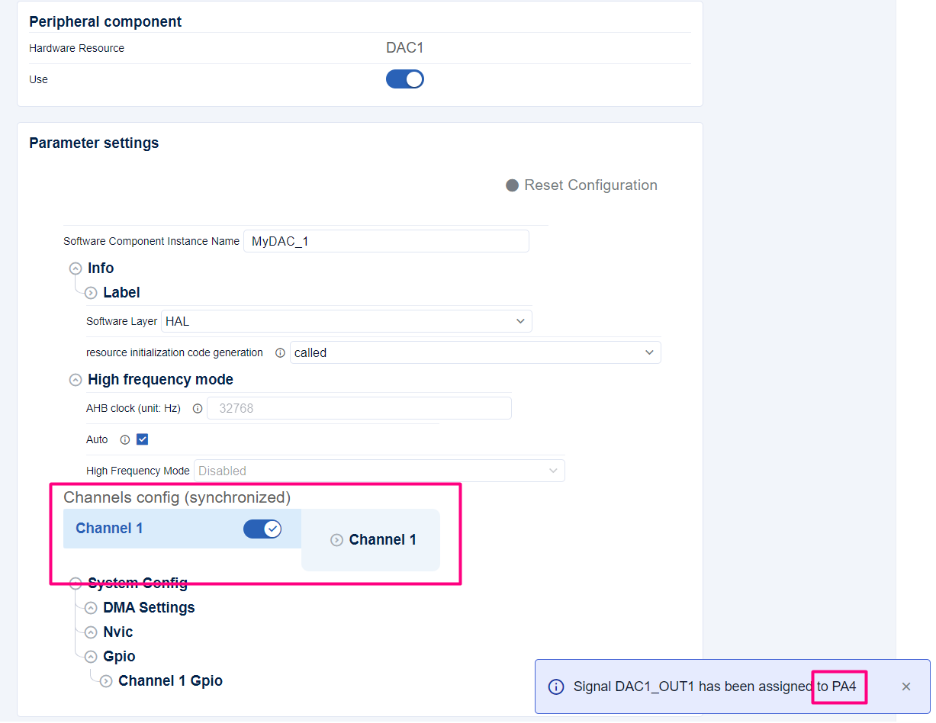Collapse the High frequency mode section
The image size is (936, 723).
point(75,380)
